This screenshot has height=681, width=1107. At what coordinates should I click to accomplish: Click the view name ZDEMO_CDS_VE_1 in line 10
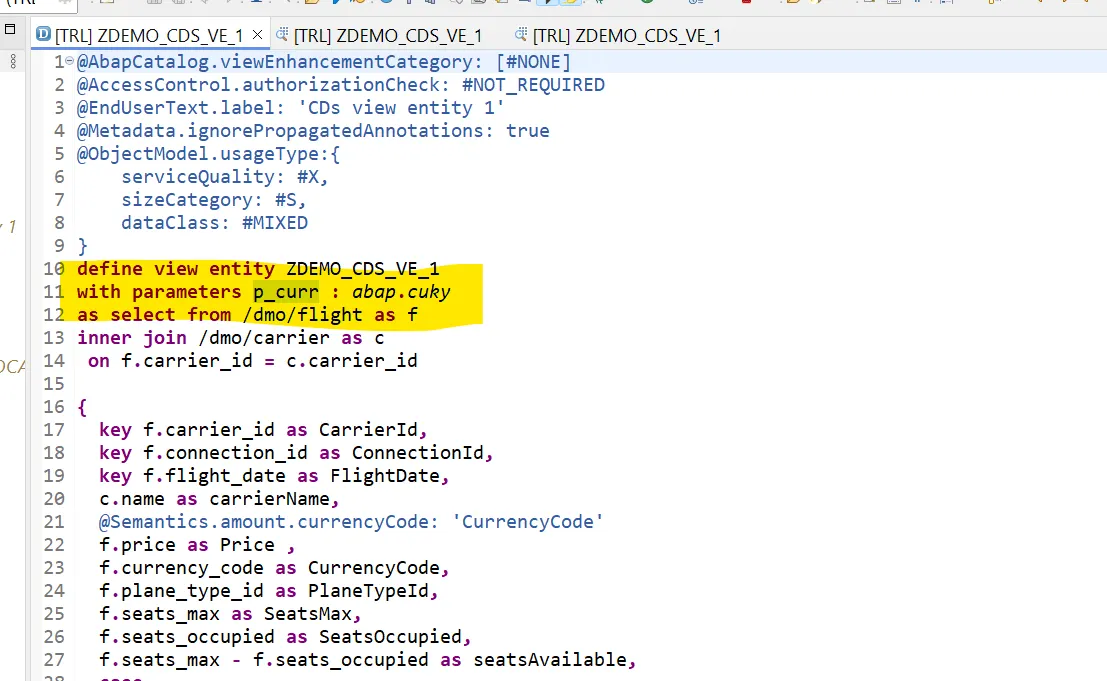tap(362, 269)
